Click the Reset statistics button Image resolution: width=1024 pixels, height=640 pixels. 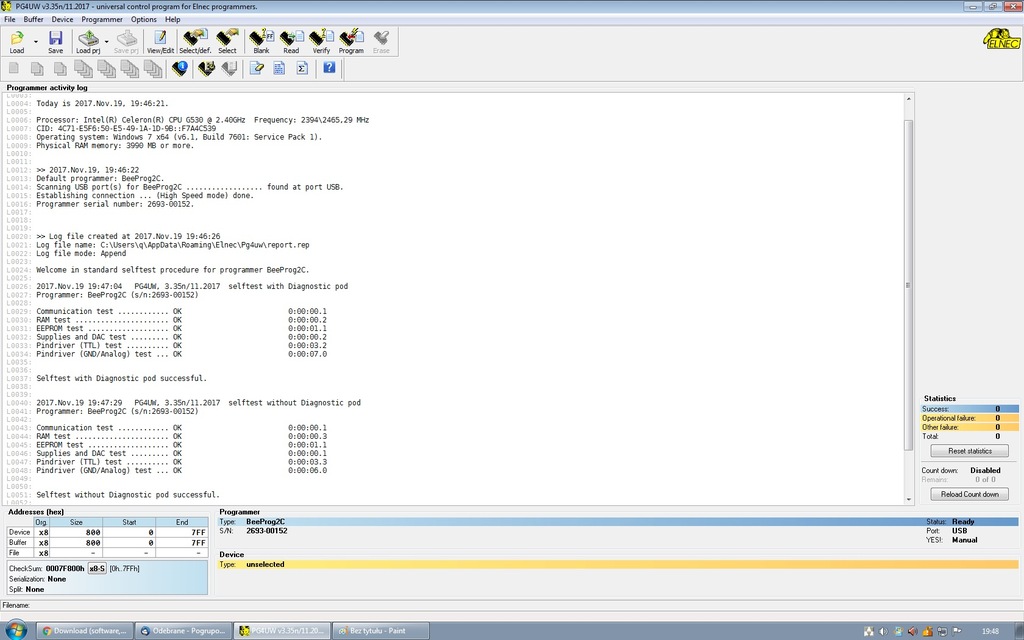coord(969,451)
